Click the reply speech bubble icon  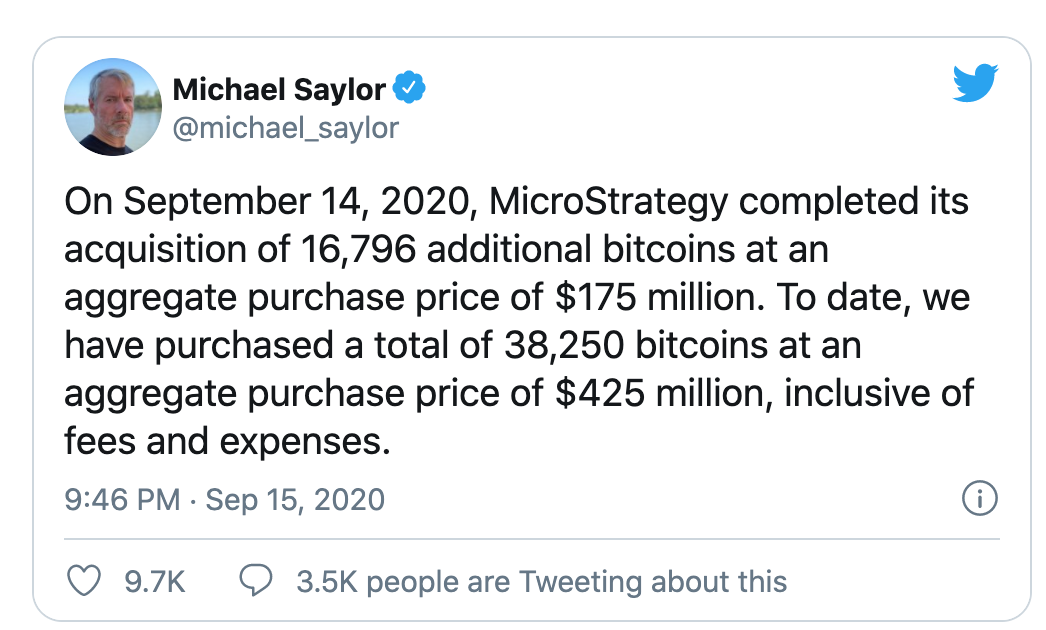click(x=256, y=581)
